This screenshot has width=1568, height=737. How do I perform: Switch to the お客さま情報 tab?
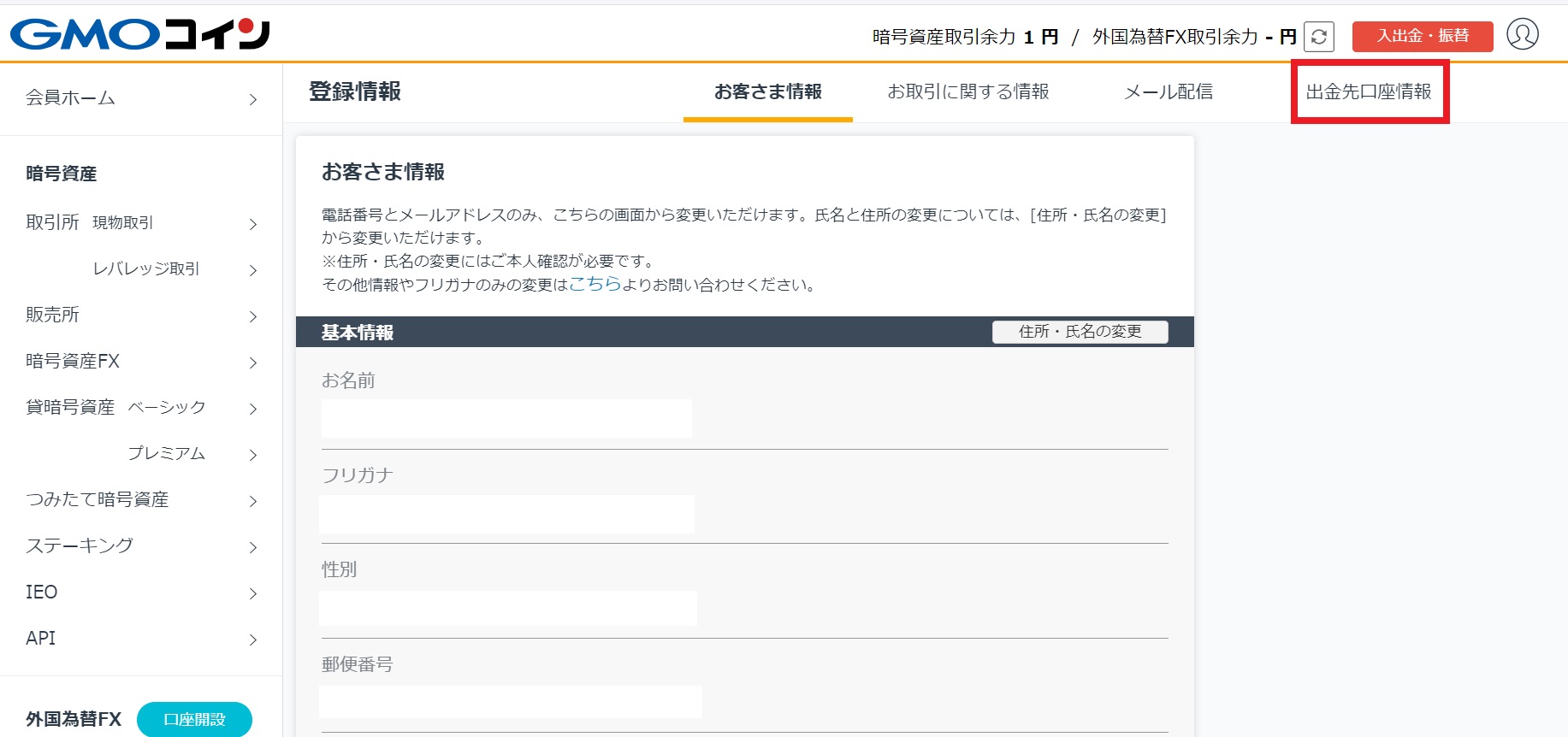point(768,91)
